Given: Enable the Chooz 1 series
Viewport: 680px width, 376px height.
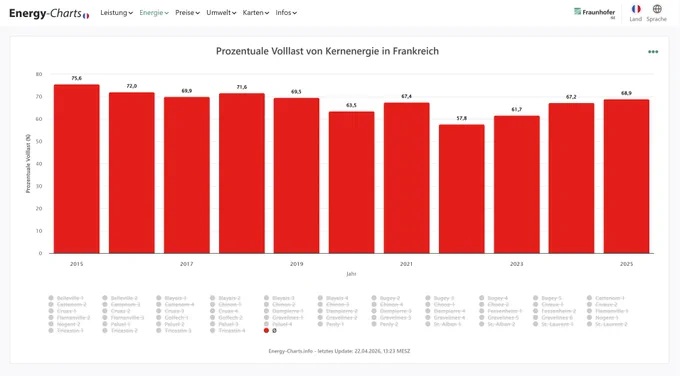Looking at the screenshot, I should 440,304.
